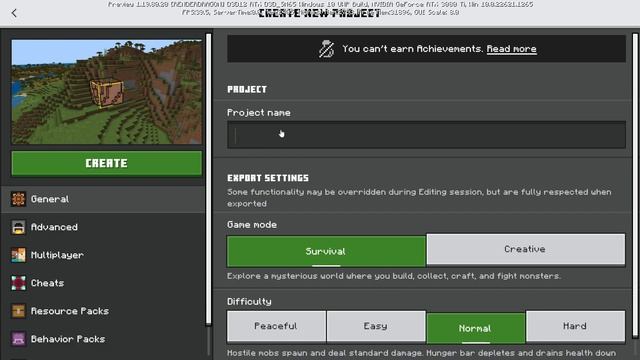
Task: Click the Create New Project title
Action: click(320, 13)
